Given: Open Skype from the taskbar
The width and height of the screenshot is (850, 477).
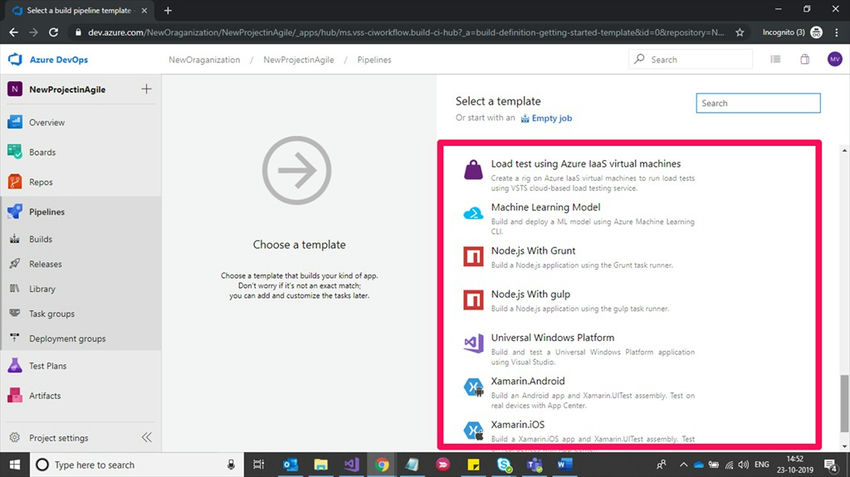Looking at the screenshot, I should pos(504,465).
